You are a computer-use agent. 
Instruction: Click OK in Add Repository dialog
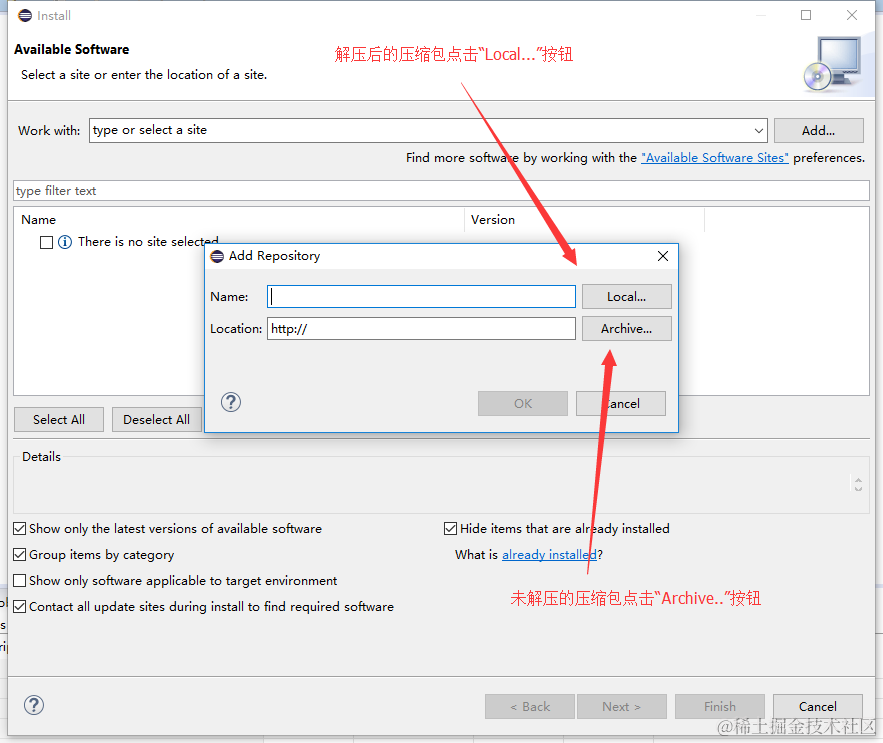(x=523, y=403)
